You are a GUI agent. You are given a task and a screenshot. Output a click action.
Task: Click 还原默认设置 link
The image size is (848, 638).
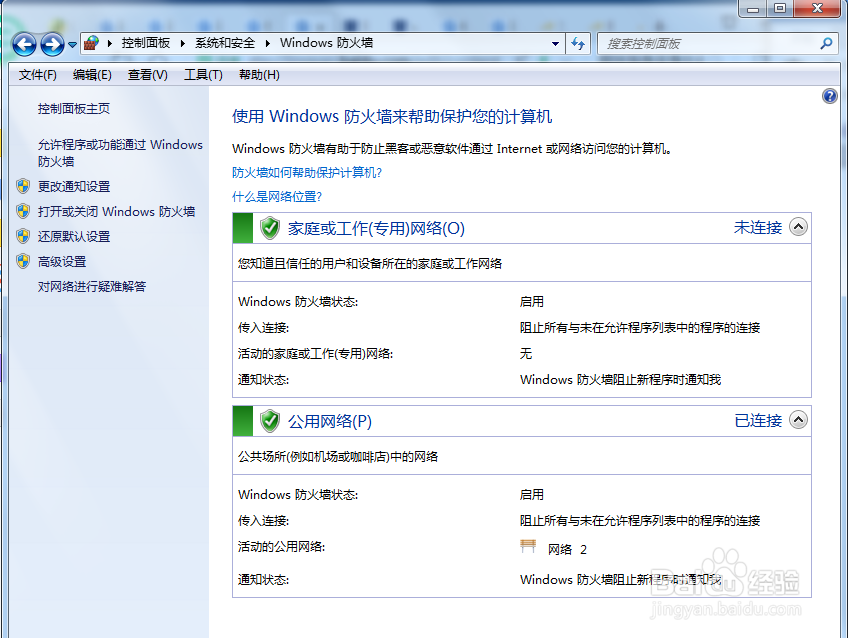74,236
